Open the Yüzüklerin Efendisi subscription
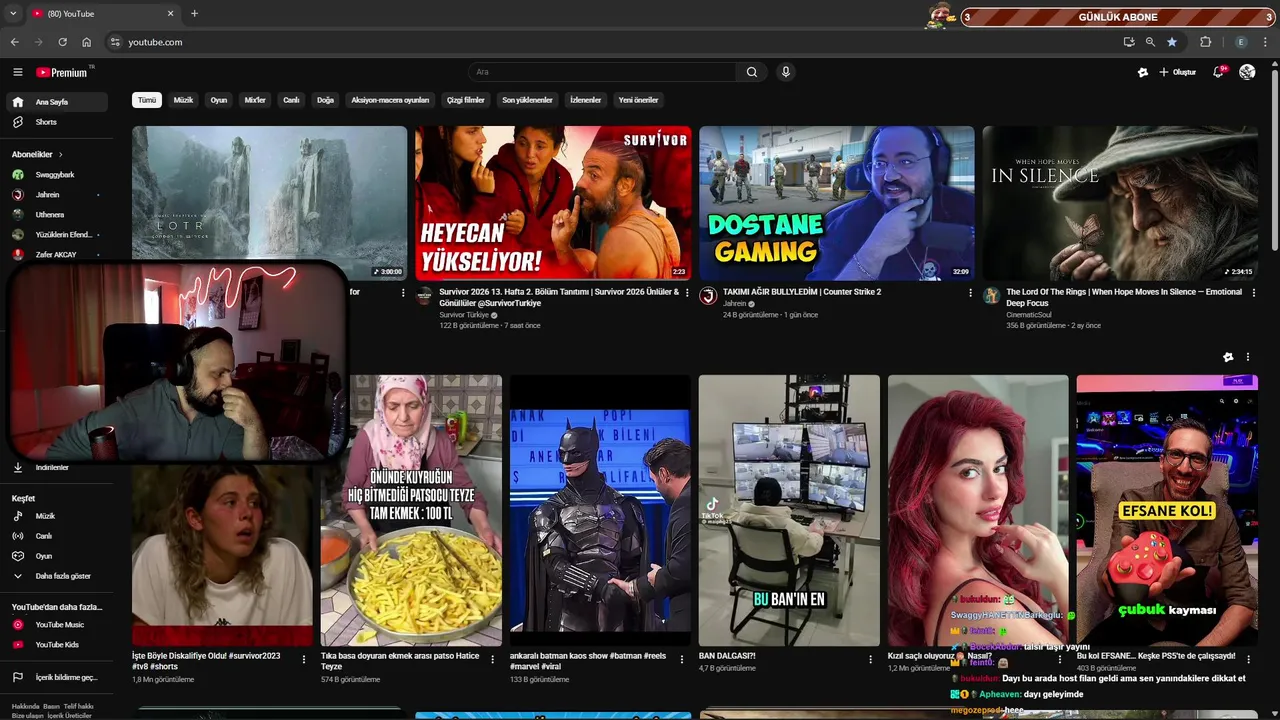 58,235
